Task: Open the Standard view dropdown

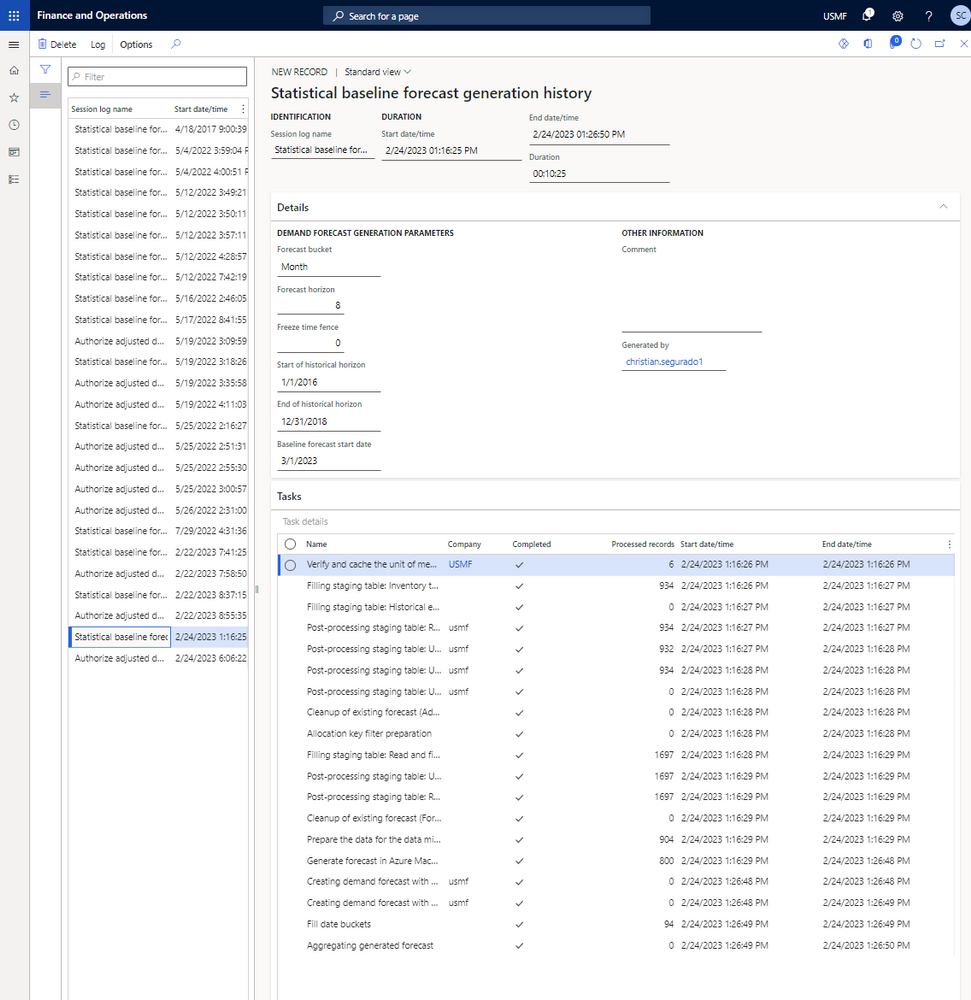Action: pos(377,72)
